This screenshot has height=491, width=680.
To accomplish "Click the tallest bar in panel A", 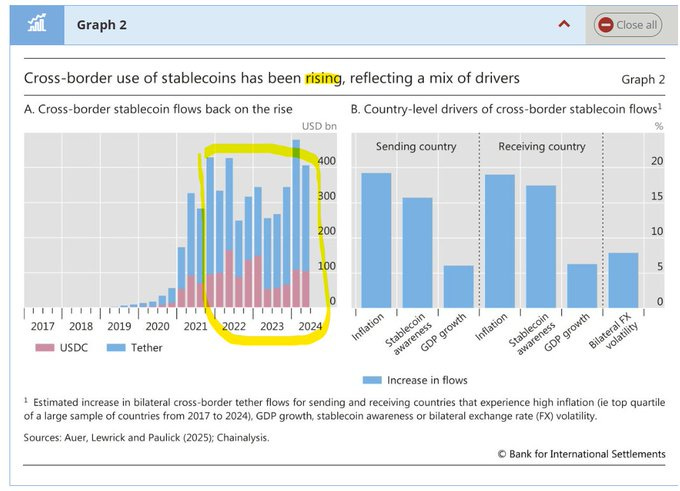I will [x=296, y=223].
